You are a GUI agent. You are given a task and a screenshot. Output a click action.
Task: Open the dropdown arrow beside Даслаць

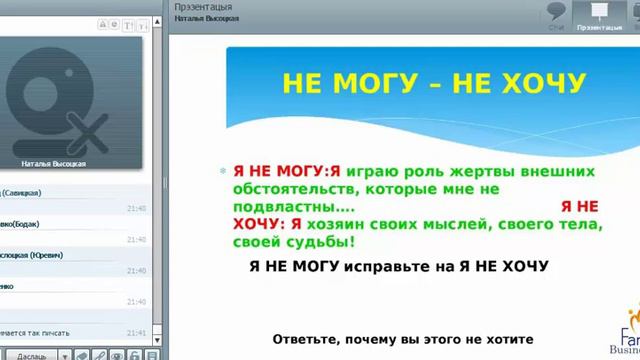[x=64, y=356]
